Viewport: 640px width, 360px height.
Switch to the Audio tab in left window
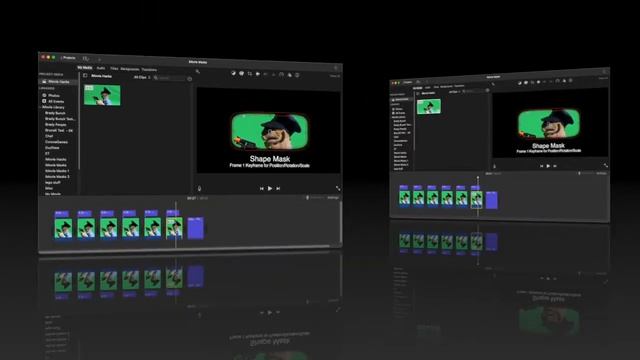point(101,68)
